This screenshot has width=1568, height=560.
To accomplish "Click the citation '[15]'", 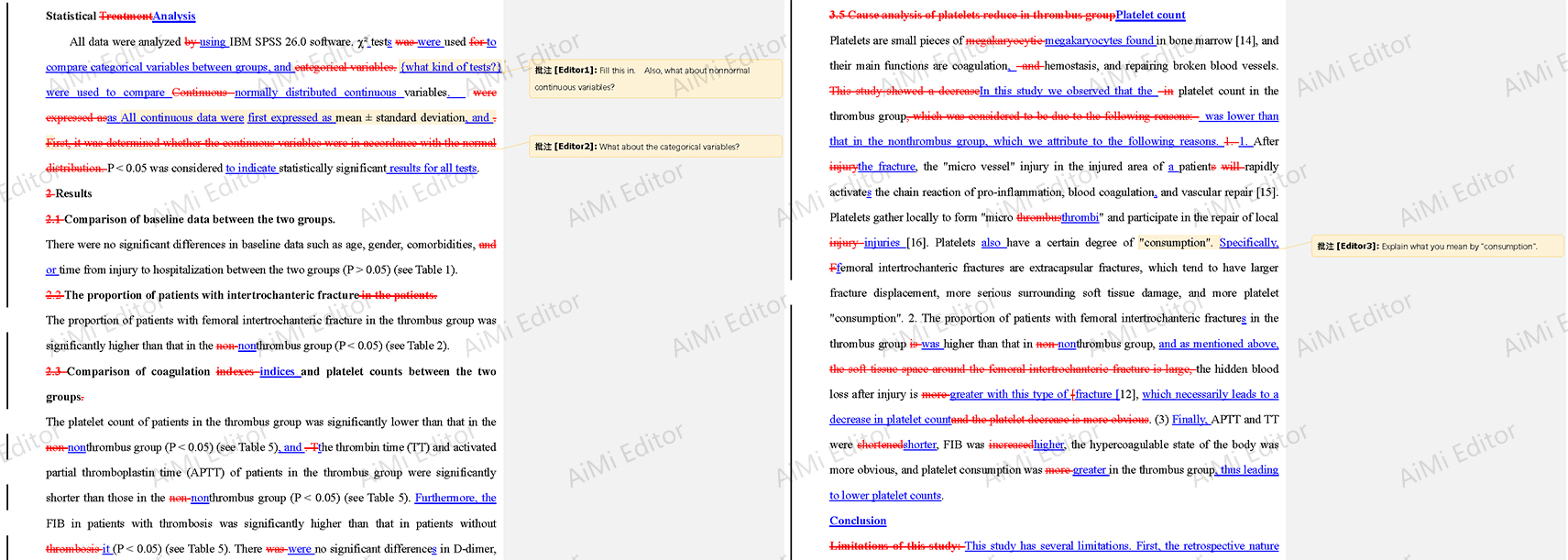I will (1266, 192).
